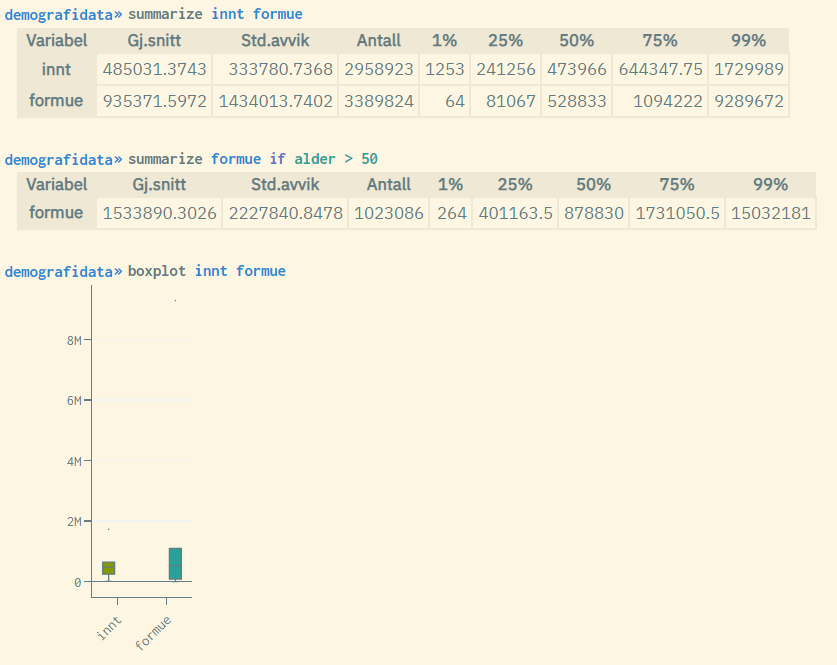Click the 99% value 9289672
The image size is (837, 665).
pyautogui.click(x=748, y=101)
